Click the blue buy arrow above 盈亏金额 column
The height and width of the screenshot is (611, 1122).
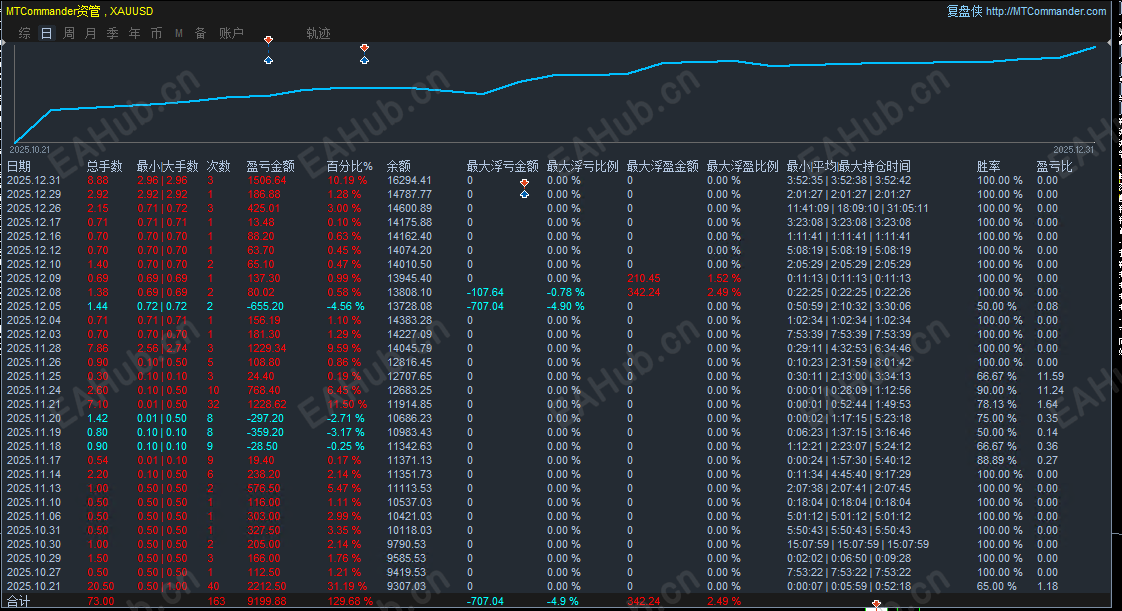[268, 60]
